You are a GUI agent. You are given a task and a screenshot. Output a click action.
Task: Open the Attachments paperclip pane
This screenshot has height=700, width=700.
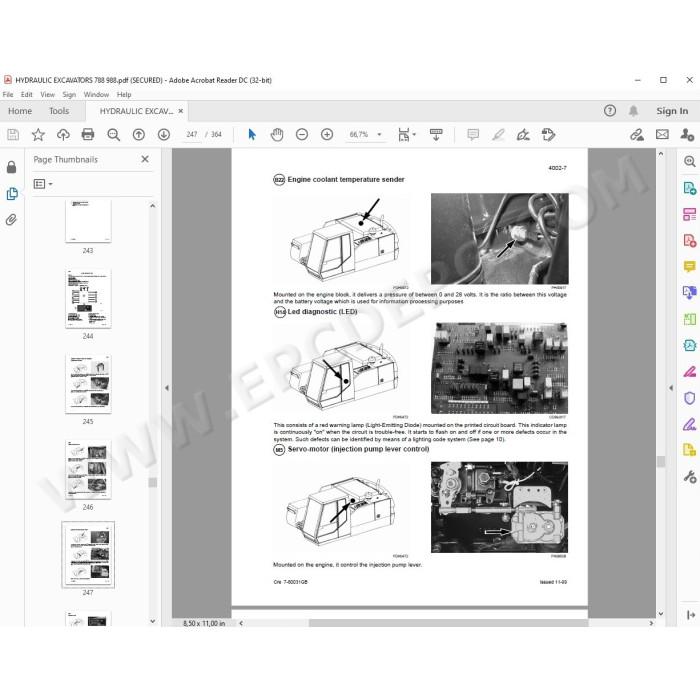(12, 219)
